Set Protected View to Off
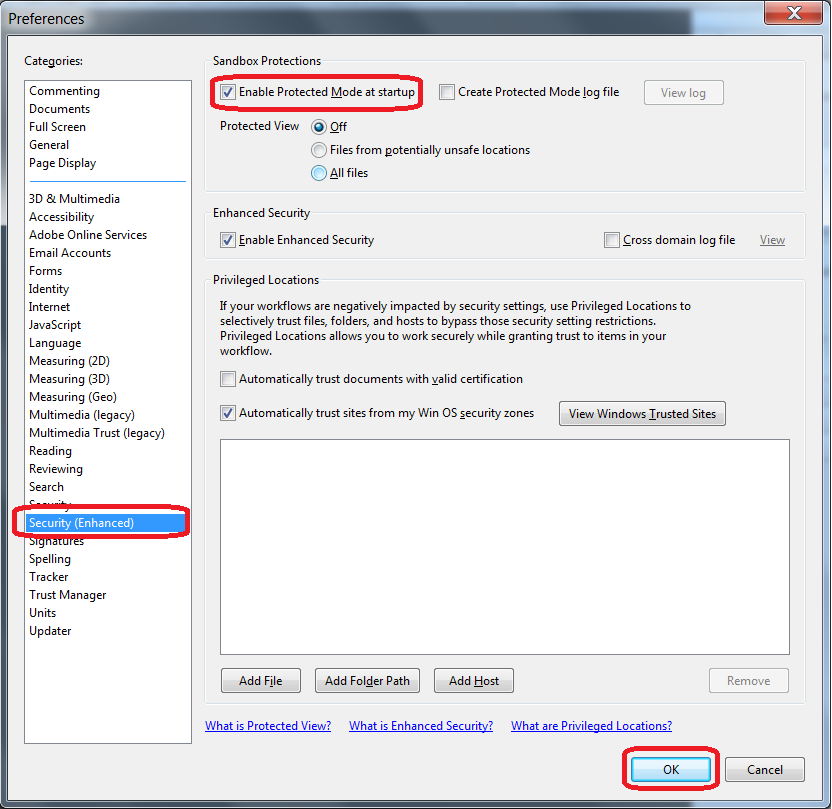832x809 pixels. 317,127
